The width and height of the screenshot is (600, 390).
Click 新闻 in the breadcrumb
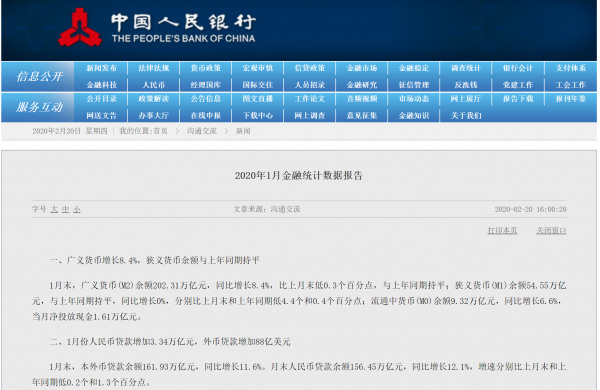pos(243,131)
